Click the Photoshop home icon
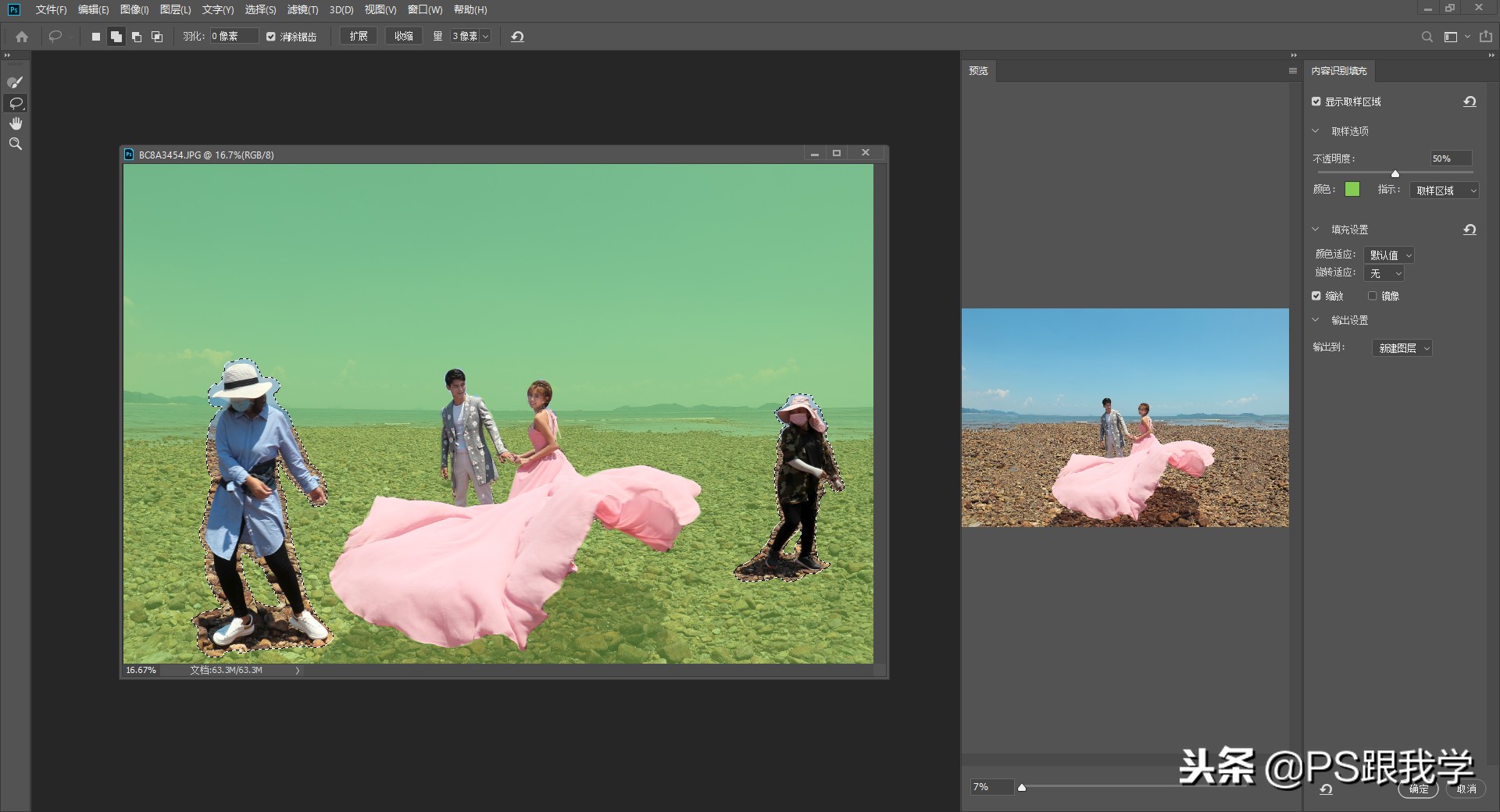 coord(21,36)
